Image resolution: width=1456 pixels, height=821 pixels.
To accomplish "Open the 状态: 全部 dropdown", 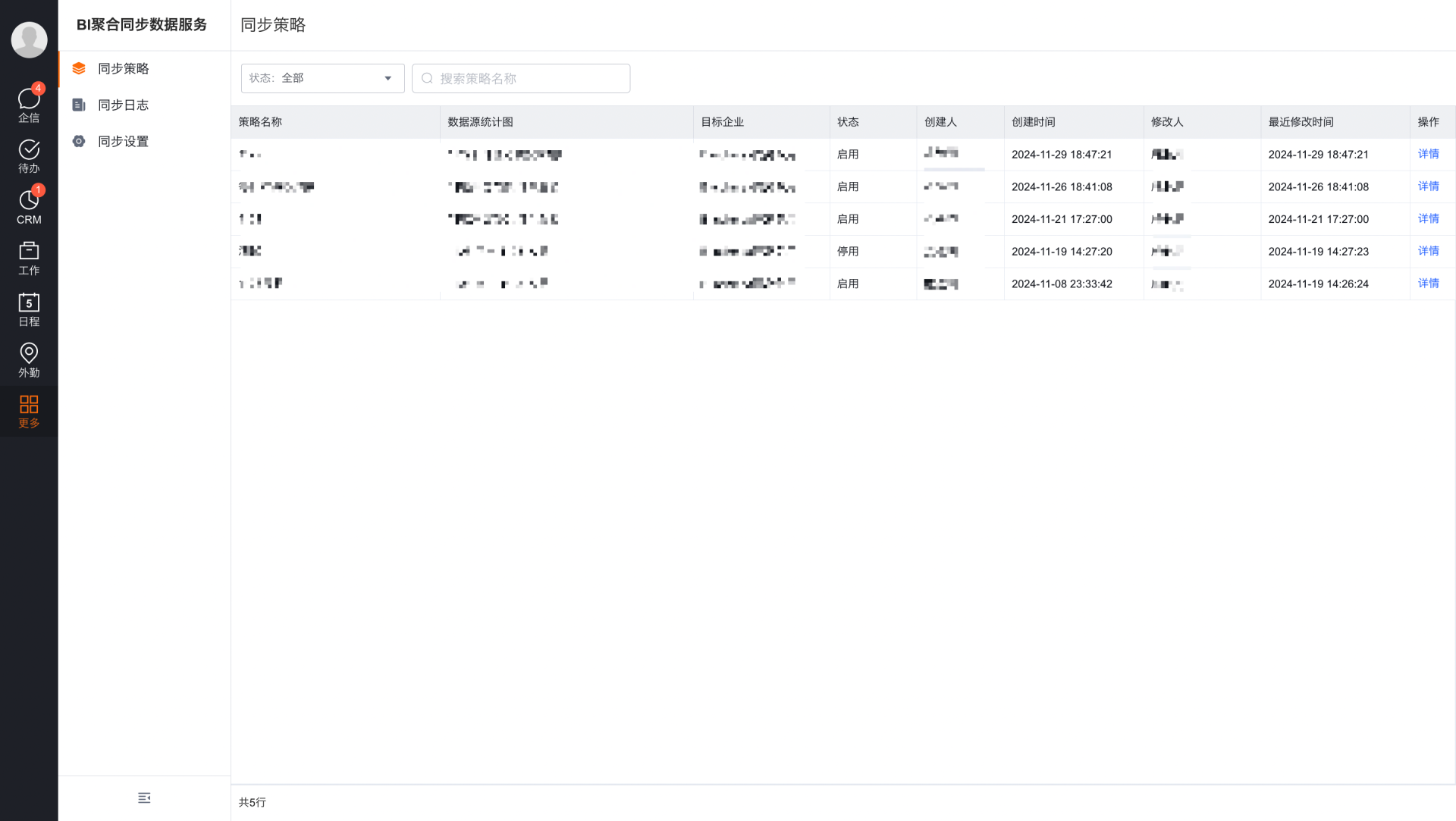I will coord(323,78).
